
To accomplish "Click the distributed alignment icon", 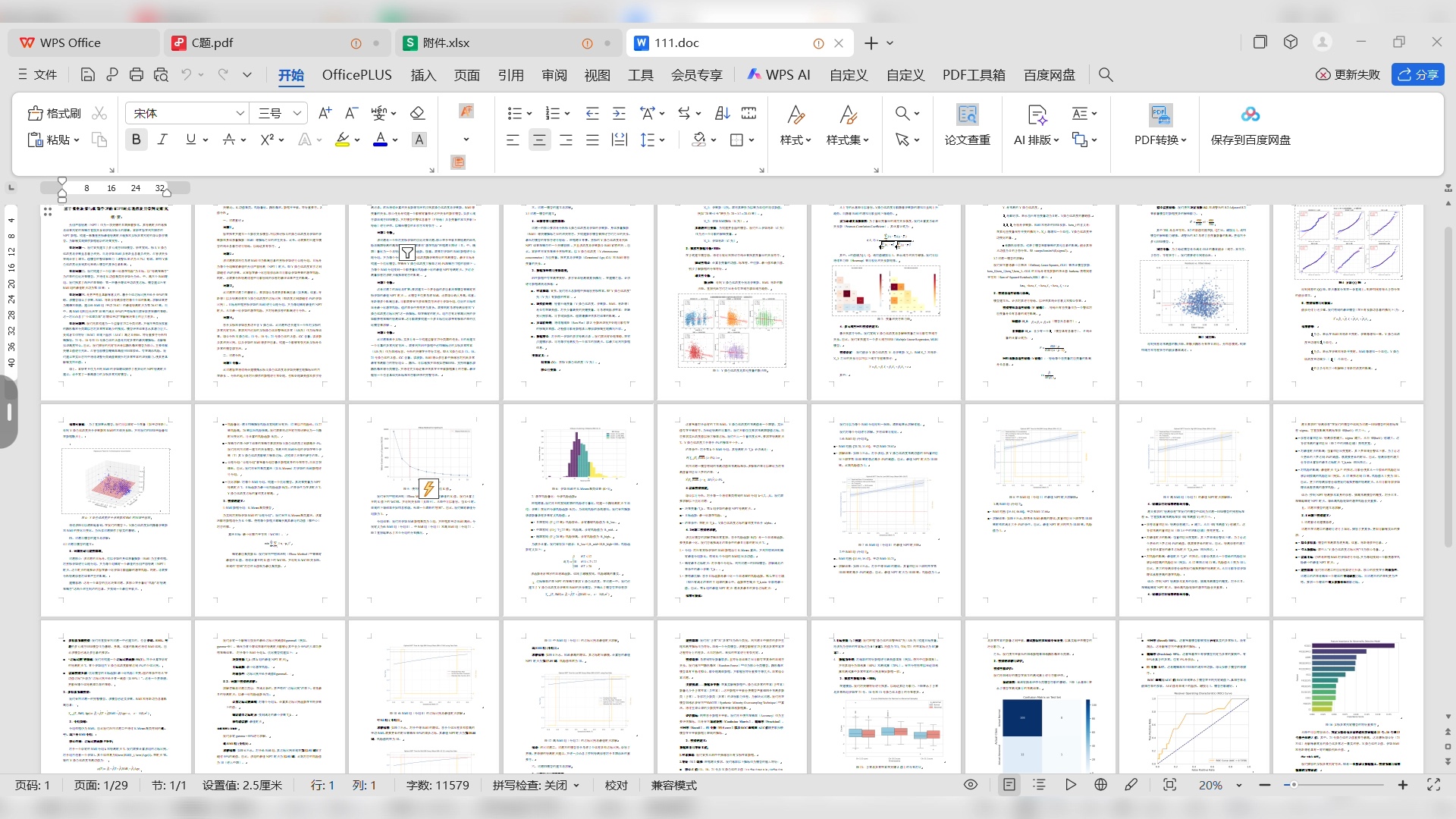I will click(620, 140).
